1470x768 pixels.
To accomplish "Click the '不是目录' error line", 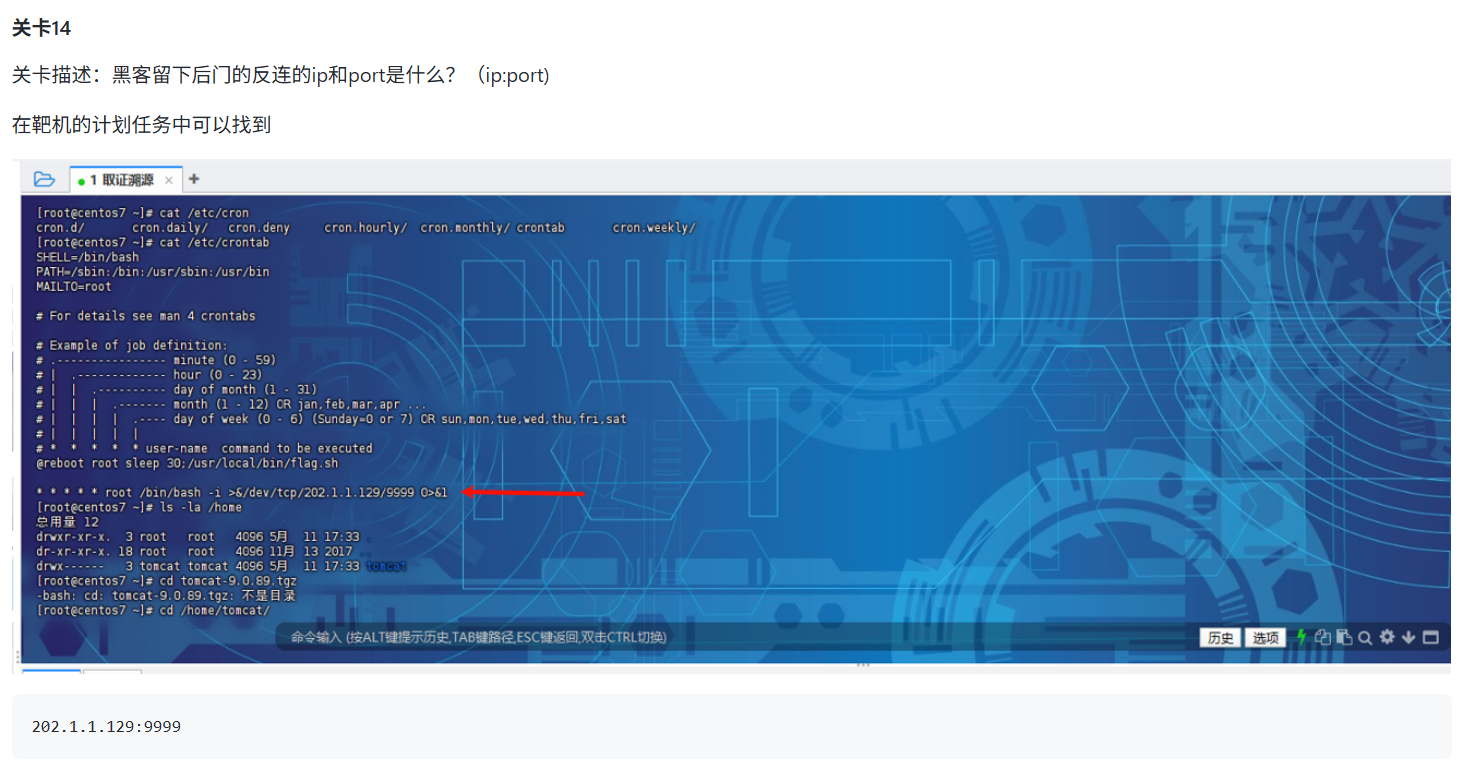I will 166,595.
